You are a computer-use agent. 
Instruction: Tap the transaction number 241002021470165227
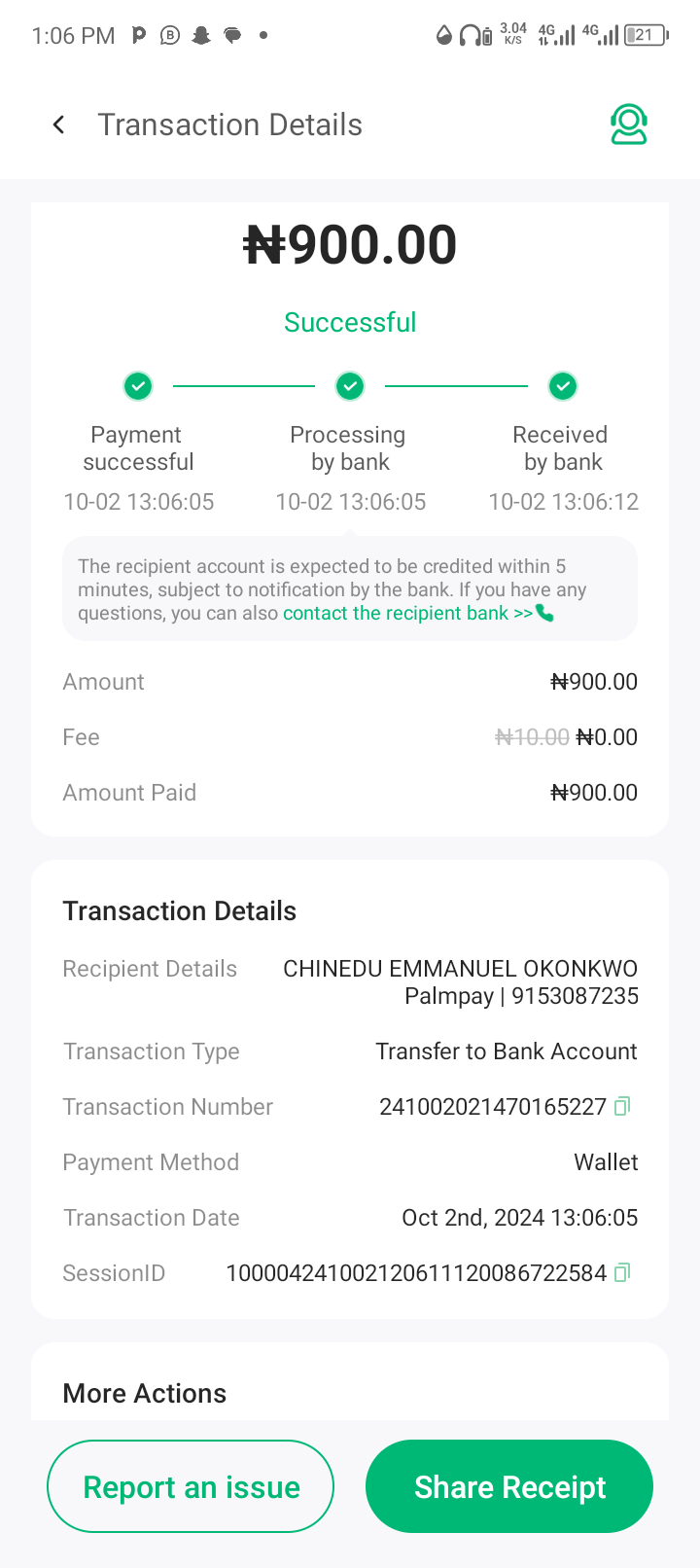click(492, 1107)
